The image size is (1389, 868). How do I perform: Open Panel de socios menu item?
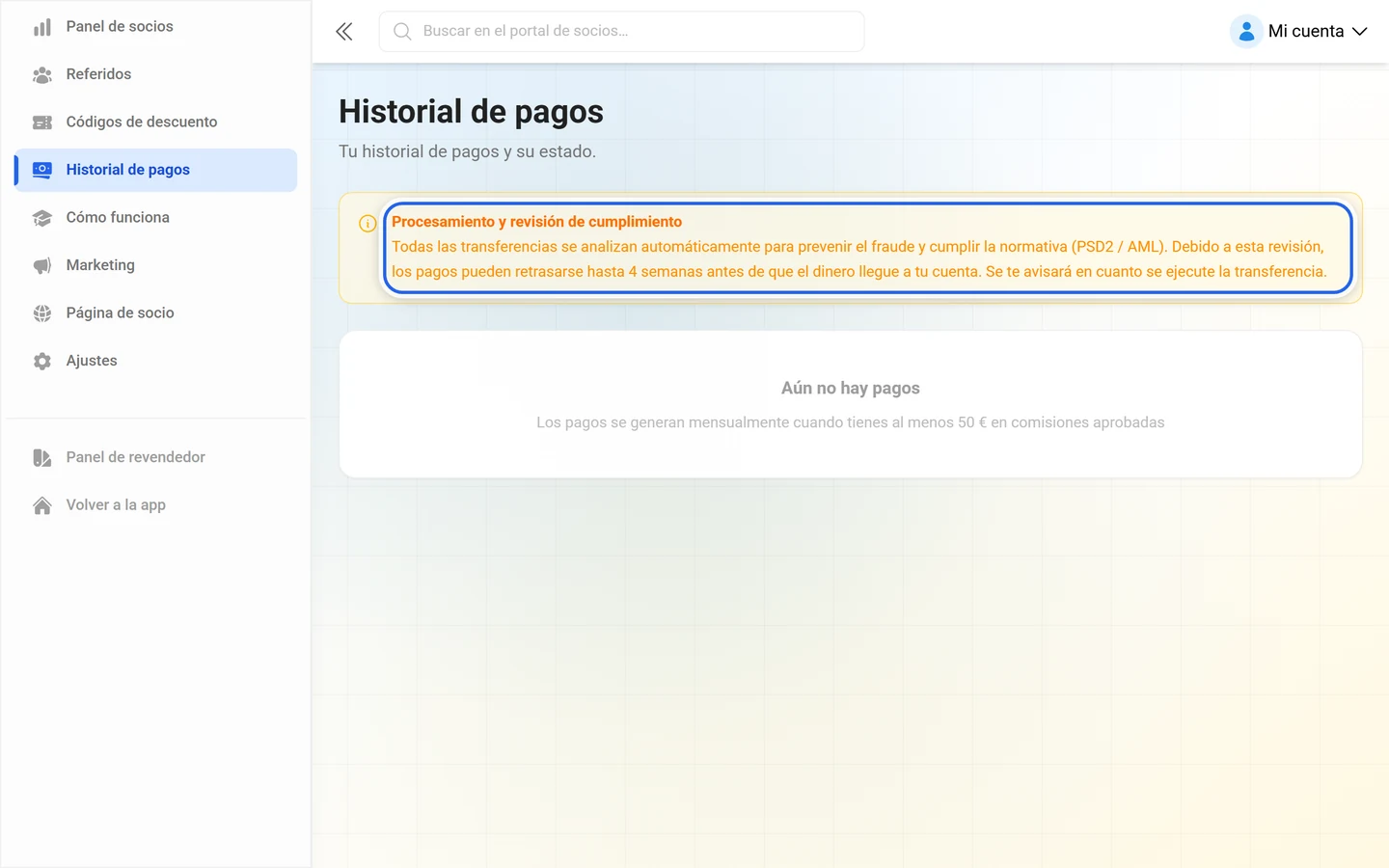(155, 27)
